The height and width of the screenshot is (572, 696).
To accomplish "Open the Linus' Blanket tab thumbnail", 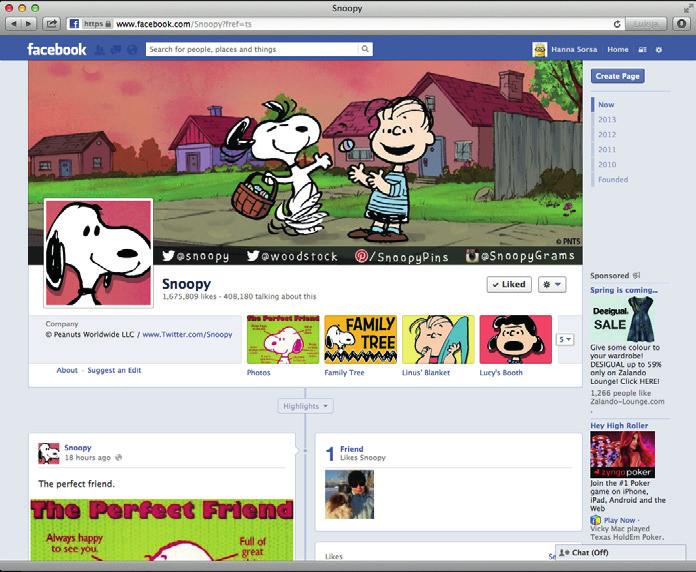I will tap(438, 339).
